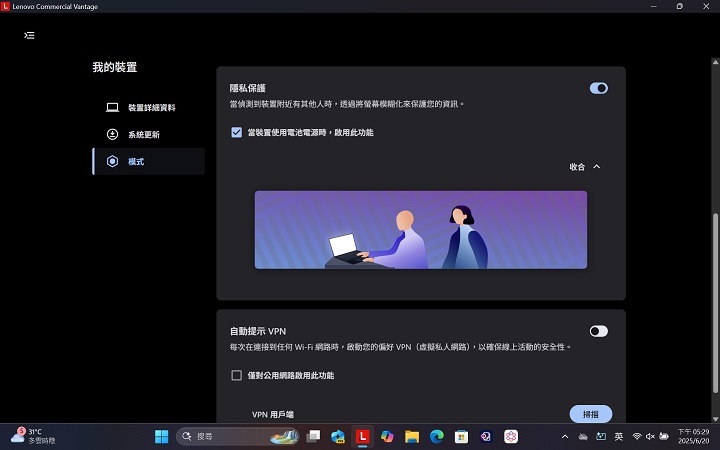Click the privacy guard illustration image

click(421, 230)
